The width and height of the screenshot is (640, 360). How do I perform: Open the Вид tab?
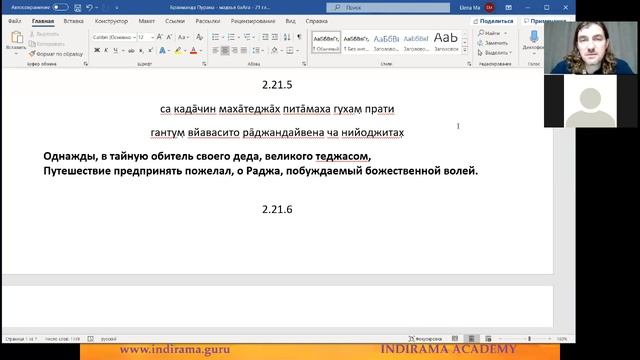tap(290, 21)
